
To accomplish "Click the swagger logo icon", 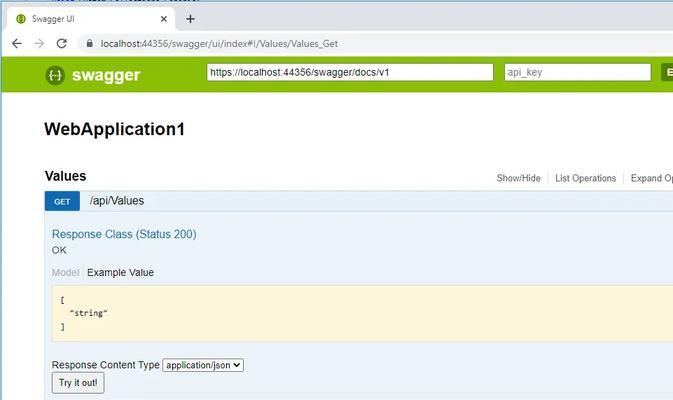I will (55, 75).
